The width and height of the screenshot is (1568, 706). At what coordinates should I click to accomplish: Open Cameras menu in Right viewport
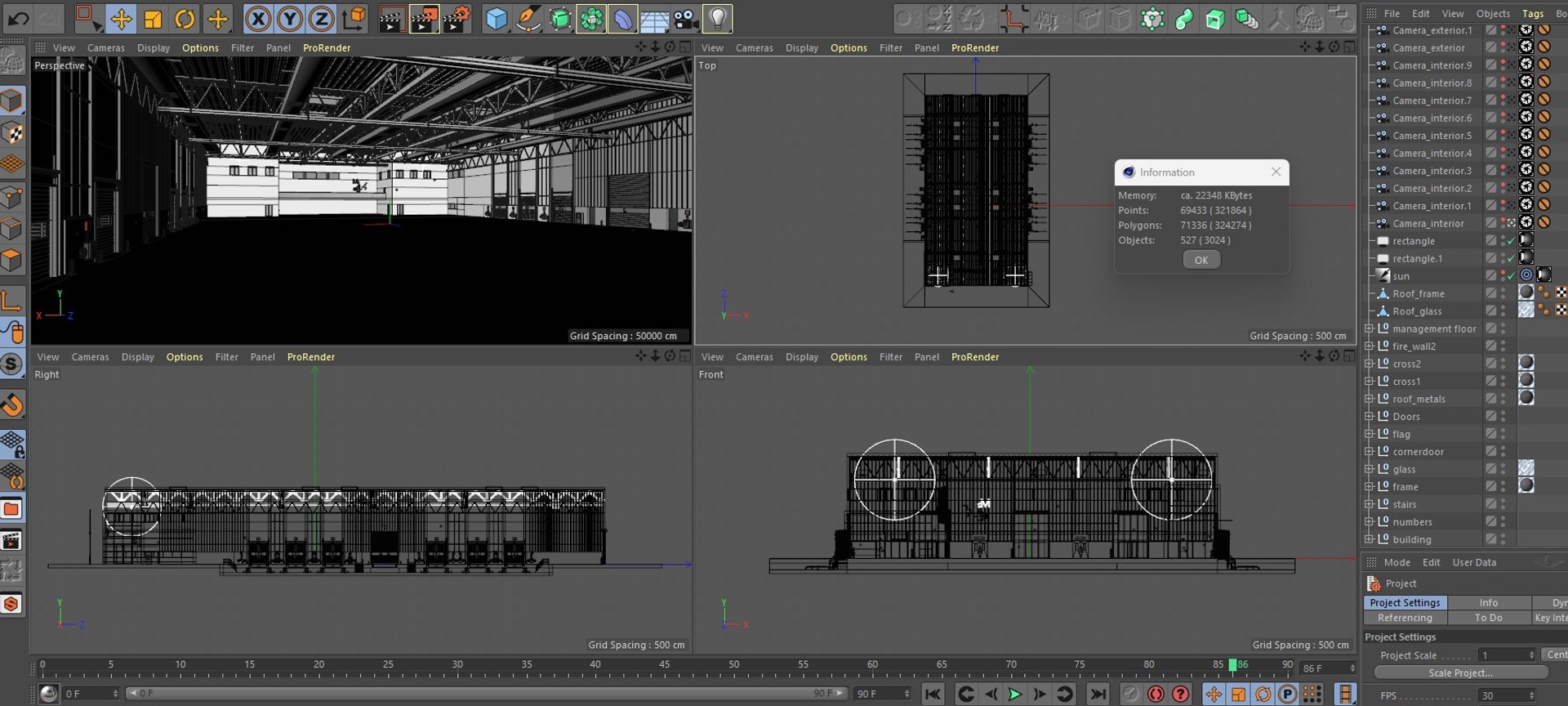90,357
